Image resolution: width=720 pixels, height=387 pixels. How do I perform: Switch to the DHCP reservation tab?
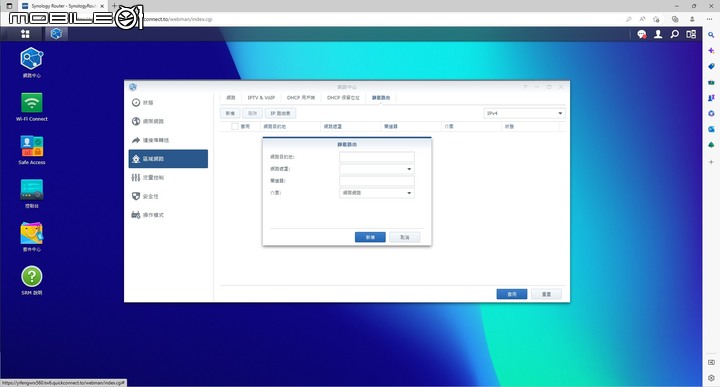pyautogui.click(x=343, y=97)
